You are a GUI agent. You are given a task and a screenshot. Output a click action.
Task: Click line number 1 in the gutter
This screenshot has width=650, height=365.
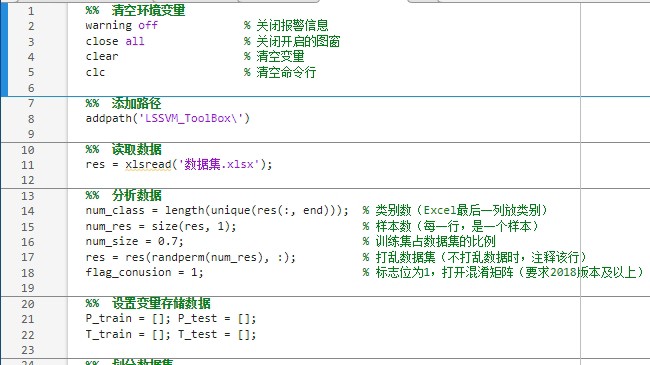click(x=31, y=11)
